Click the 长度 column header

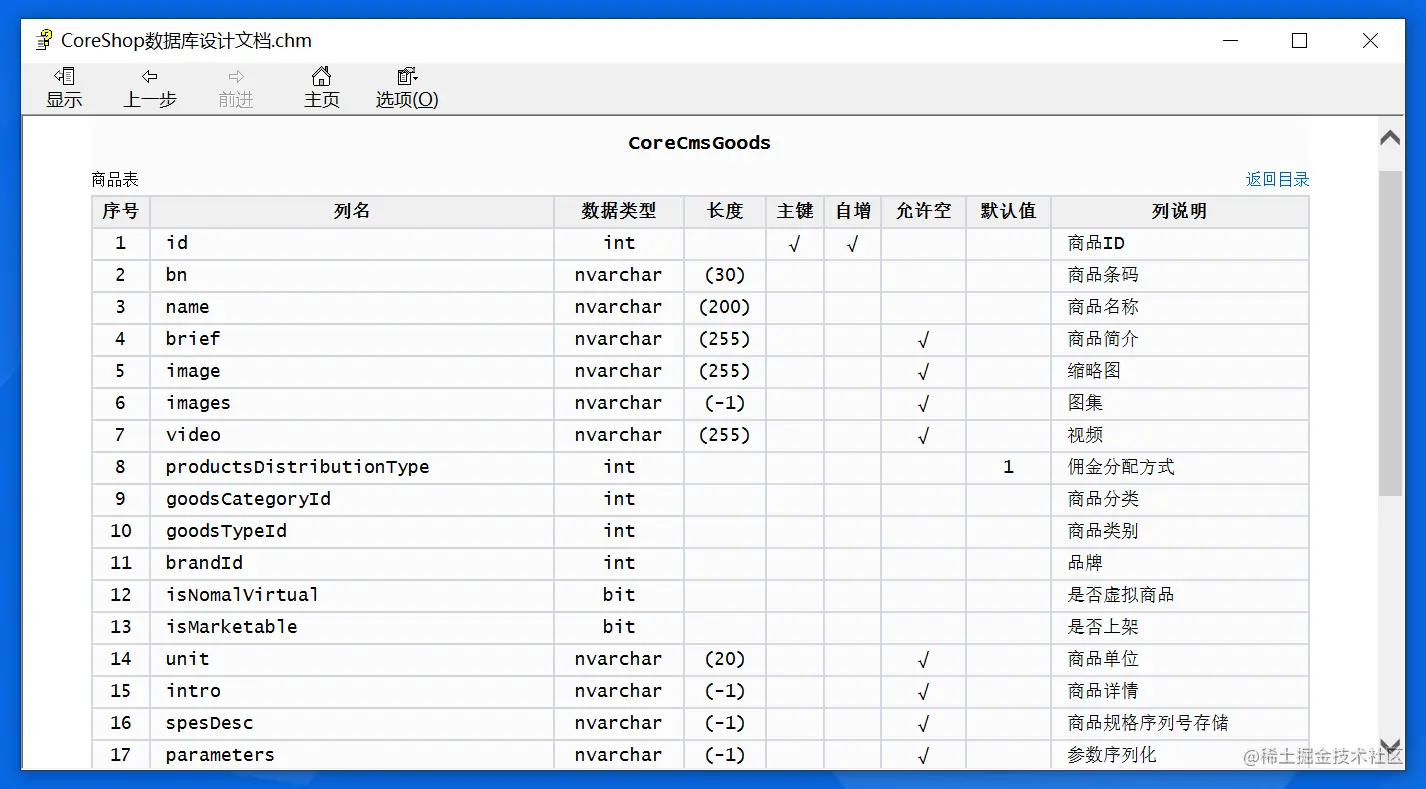pos(725,211)
